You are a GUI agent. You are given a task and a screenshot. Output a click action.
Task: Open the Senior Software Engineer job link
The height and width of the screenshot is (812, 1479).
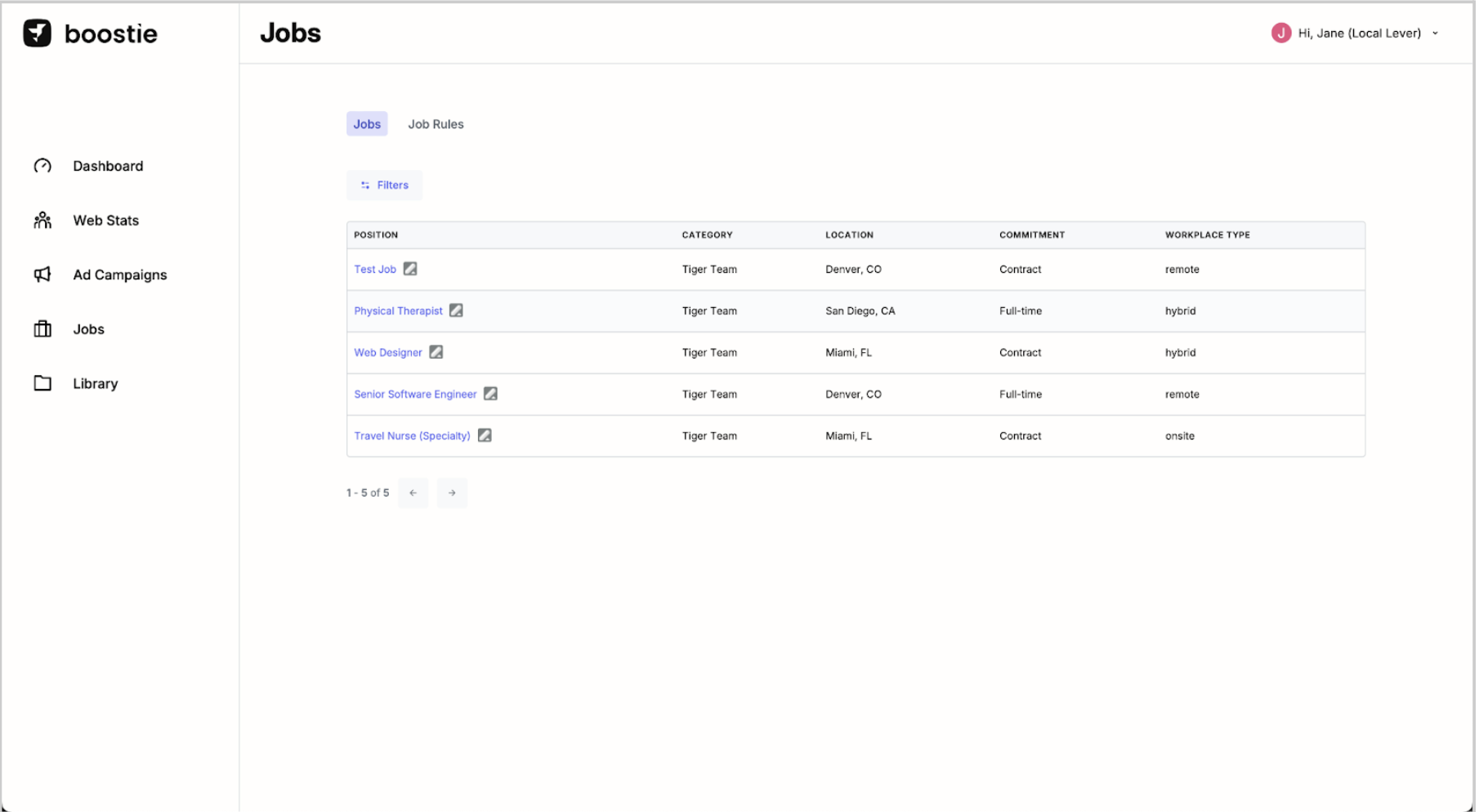coord(415,395)
